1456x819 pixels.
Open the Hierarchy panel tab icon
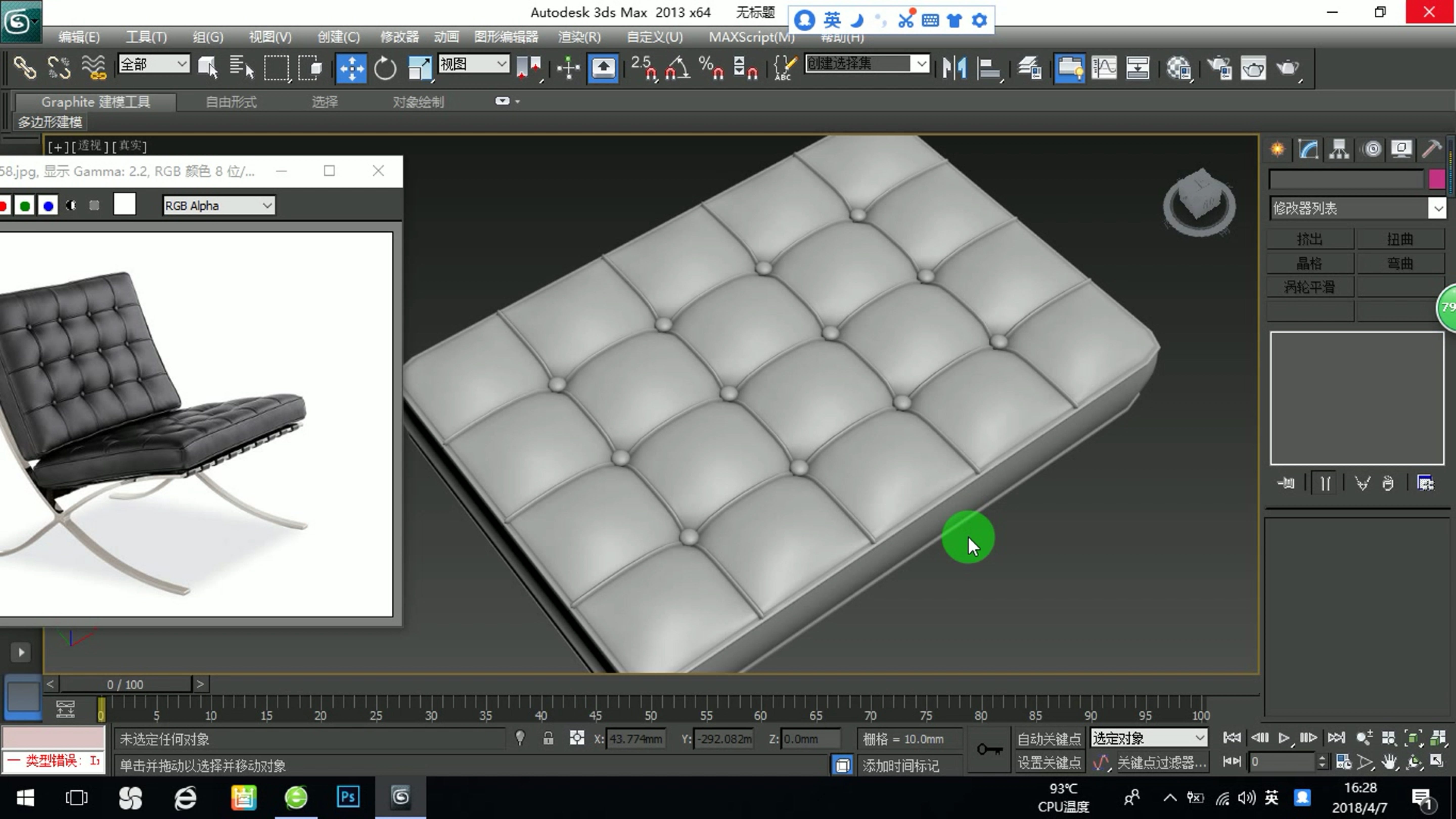1339,149
